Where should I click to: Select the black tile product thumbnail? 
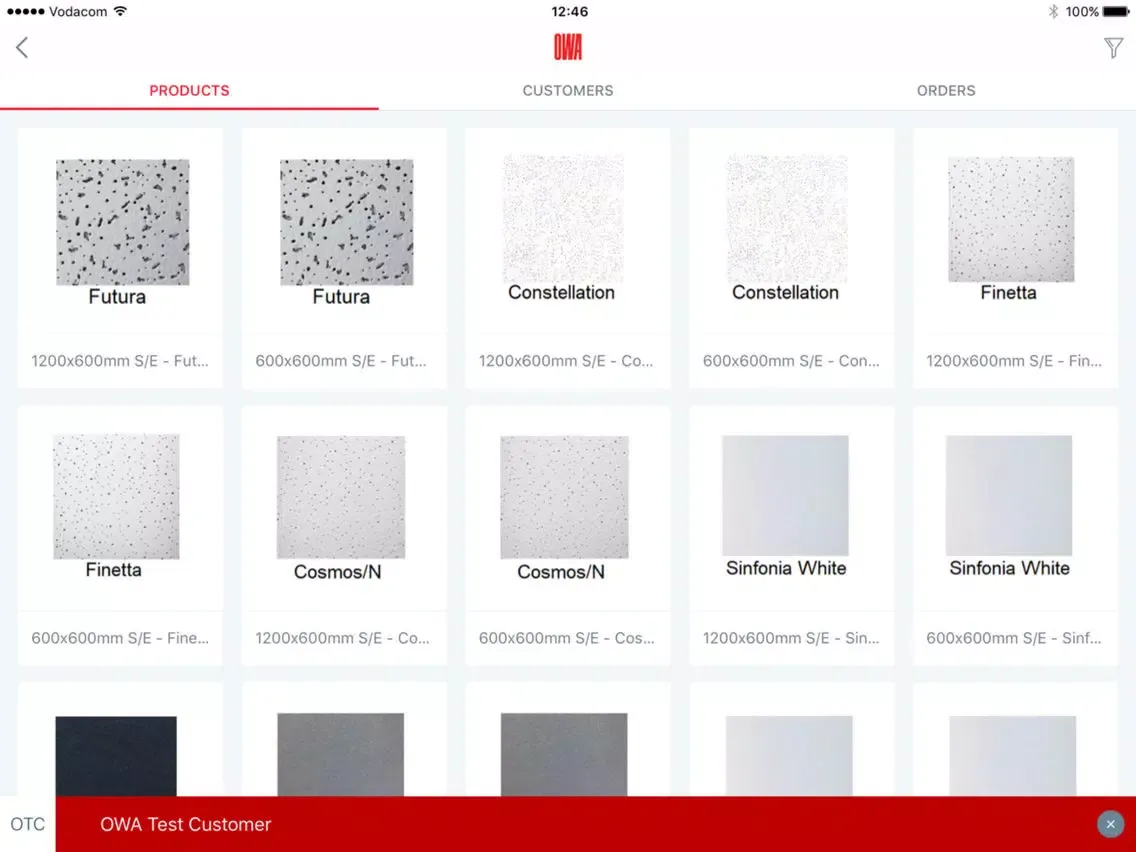(116, 756)
